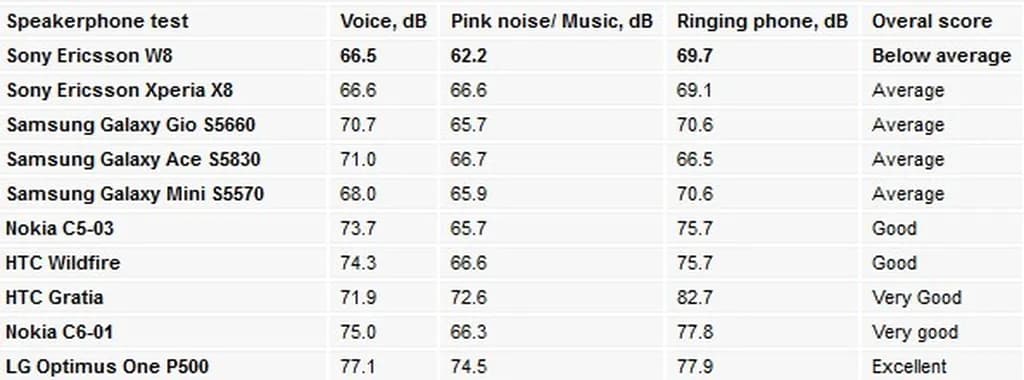Select the 77.1 voice value cell
This screenshot has width=1024, height=380.
point(358,366)
